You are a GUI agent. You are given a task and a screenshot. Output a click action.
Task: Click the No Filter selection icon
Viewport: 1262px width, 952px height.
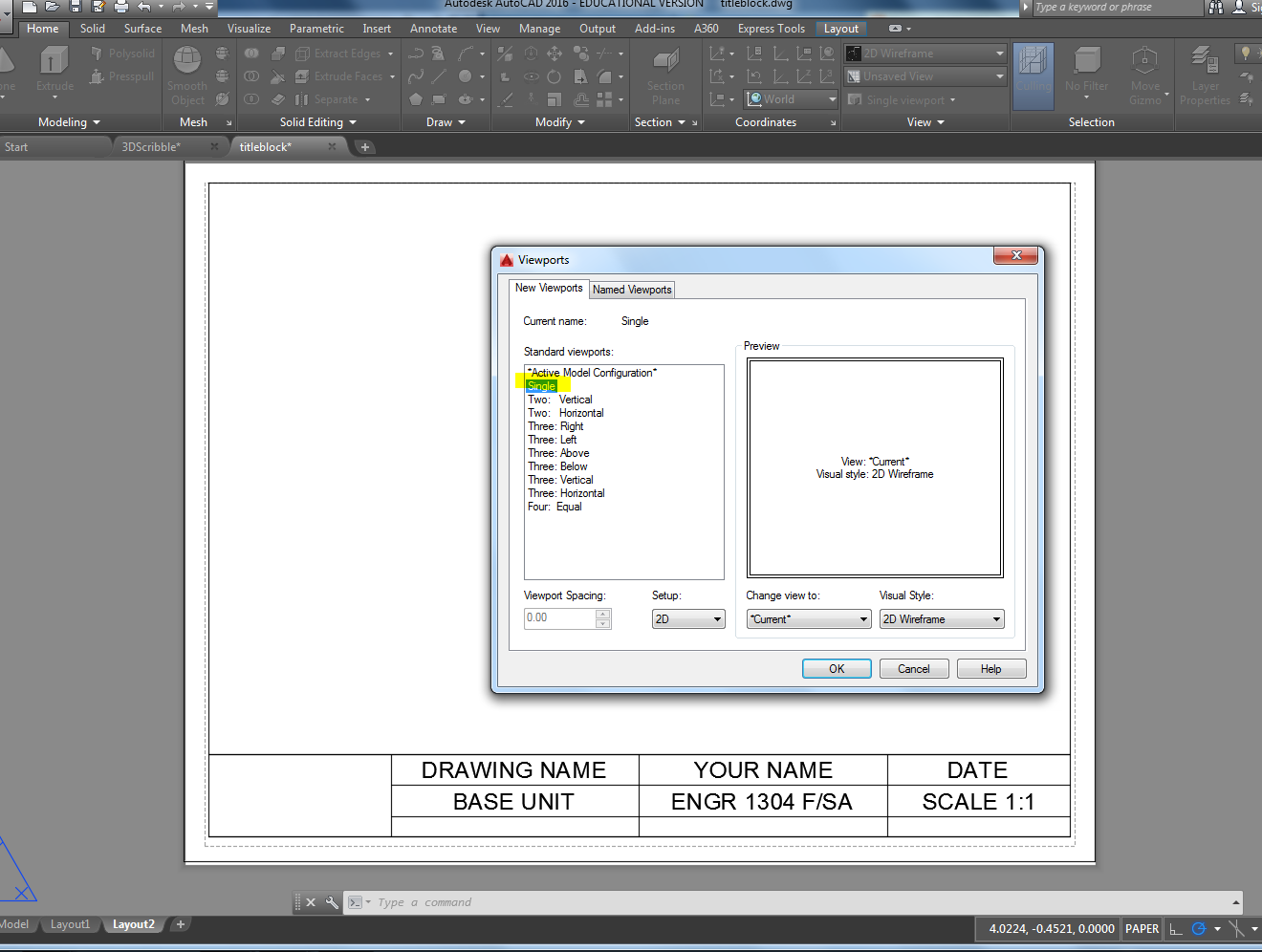tap(1086, 76)
